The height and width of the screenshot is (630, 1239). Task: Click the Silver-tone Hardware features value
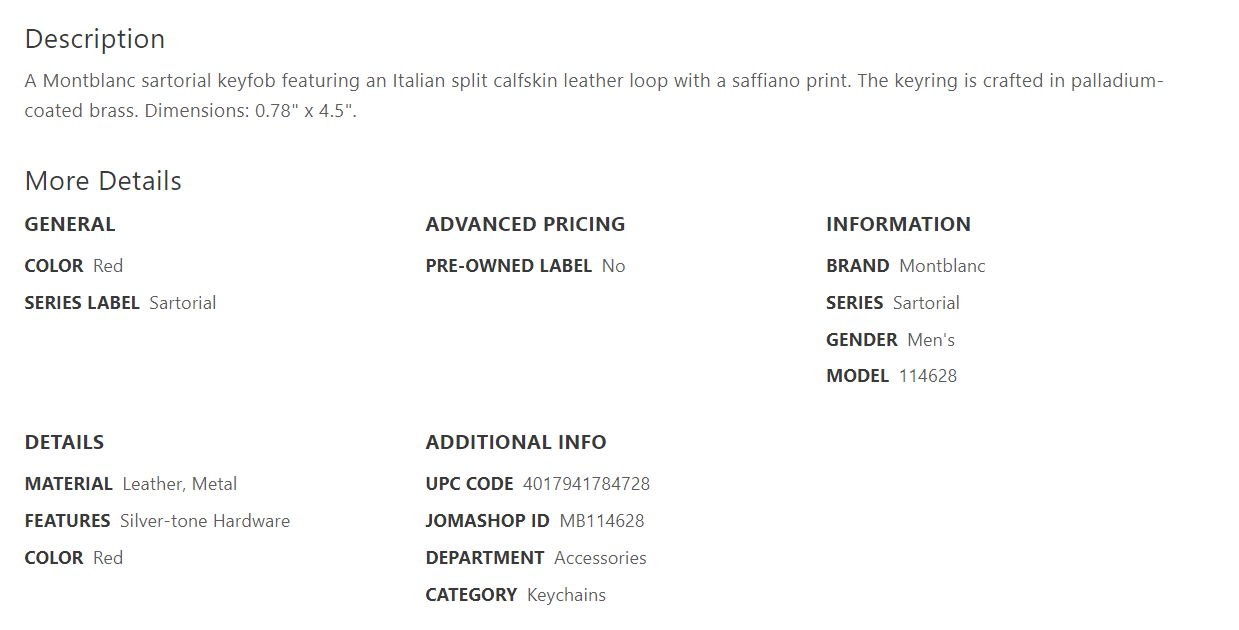click(x=205, y=521)
